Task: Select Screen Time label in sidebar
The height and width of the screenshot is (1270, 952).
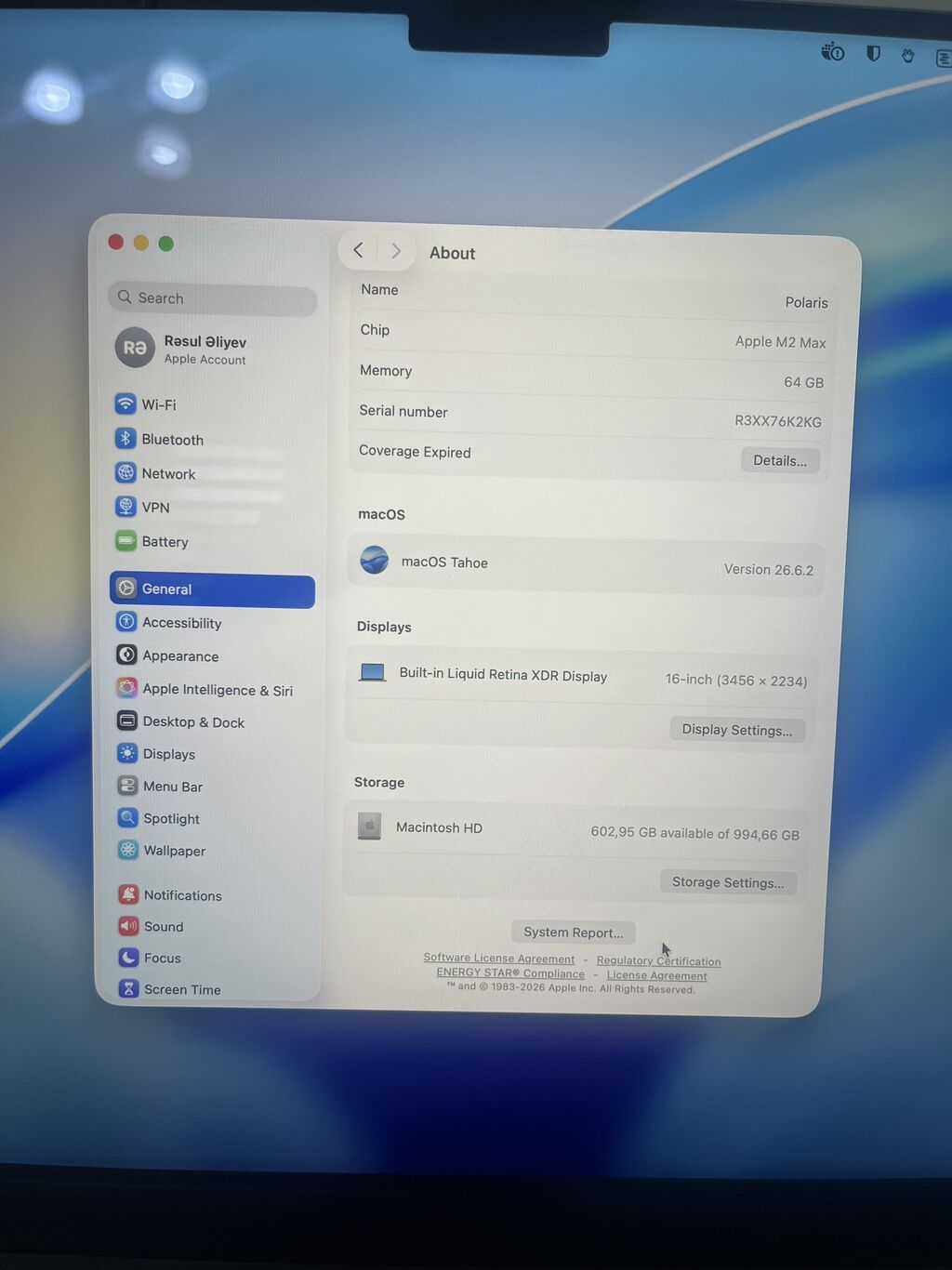Action: coord(182,989)
